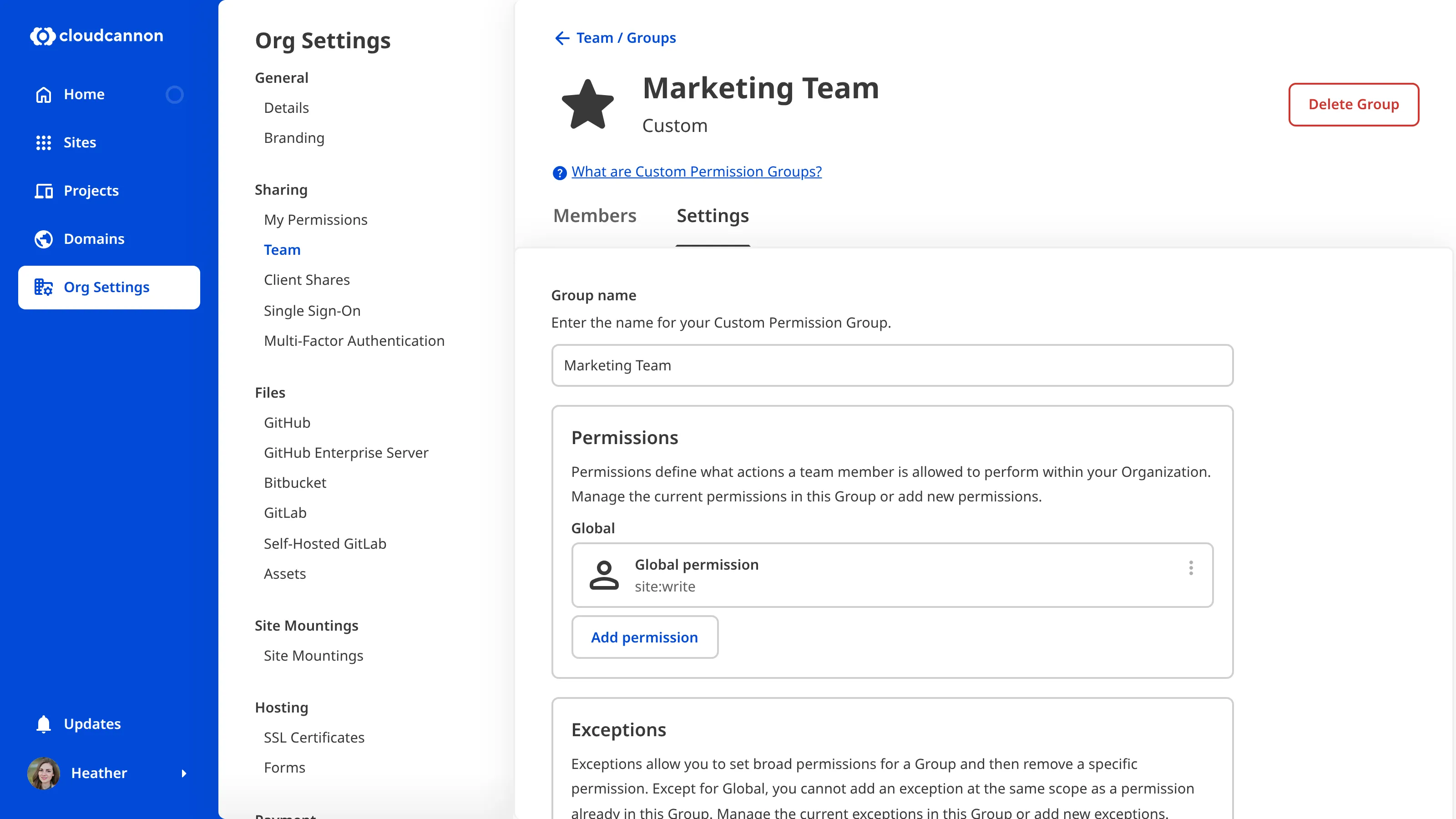Select the Domains globe icon
Screen dimensions: 1456x819
(x=44, y=239)
